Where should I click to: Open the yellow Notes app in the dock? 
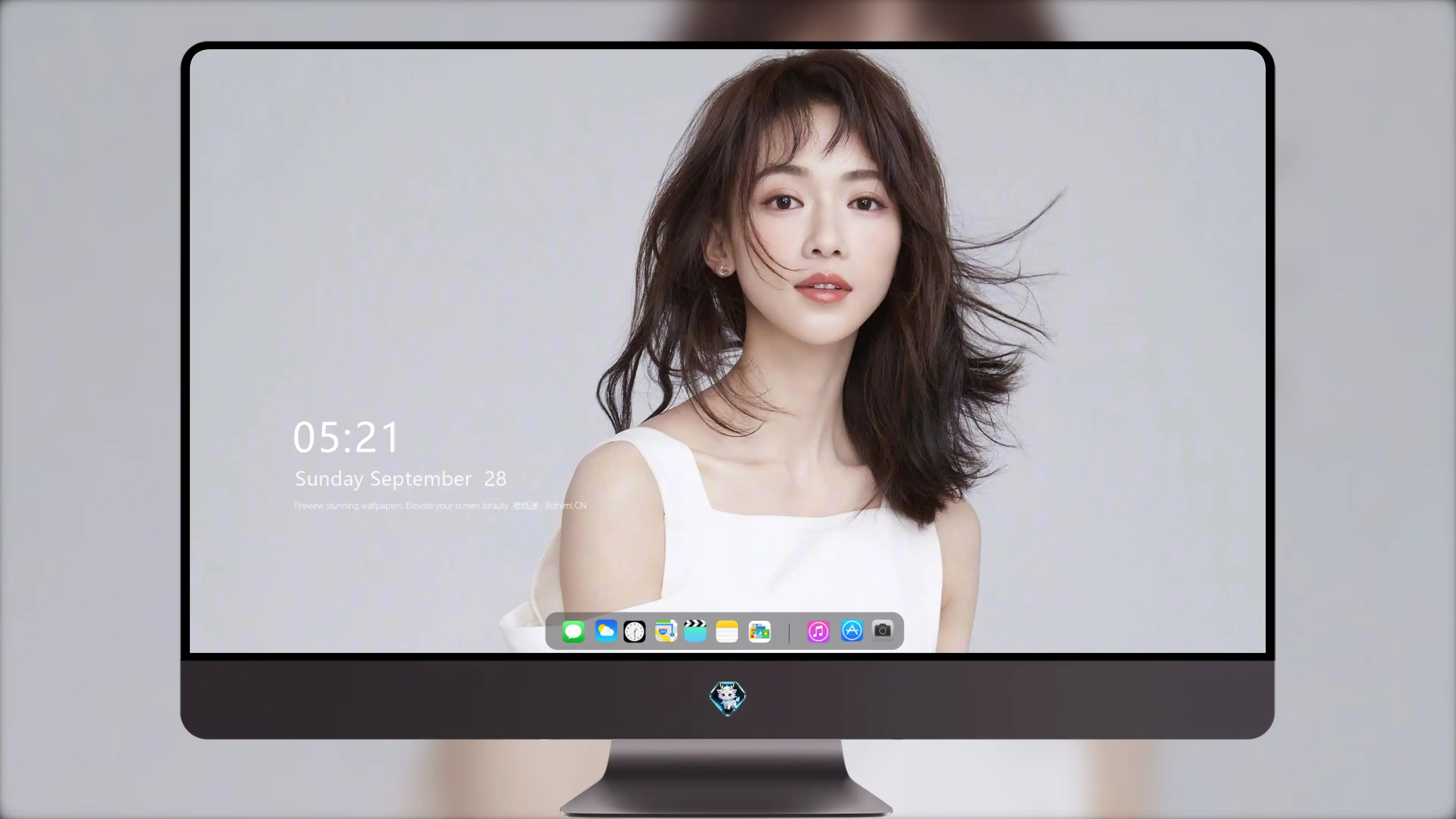pyautogui.click(x=727, y=631)
